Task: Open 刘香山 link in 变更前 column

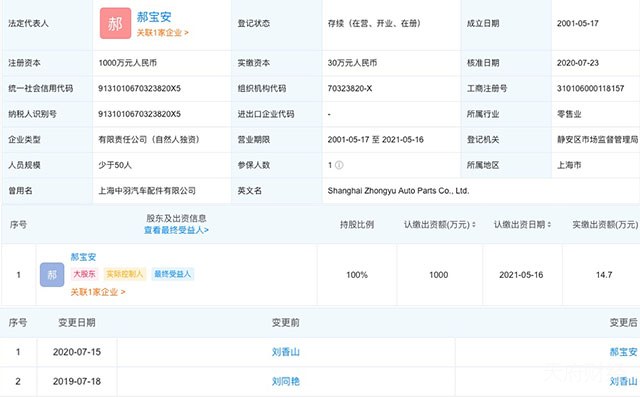Action: 286,351
